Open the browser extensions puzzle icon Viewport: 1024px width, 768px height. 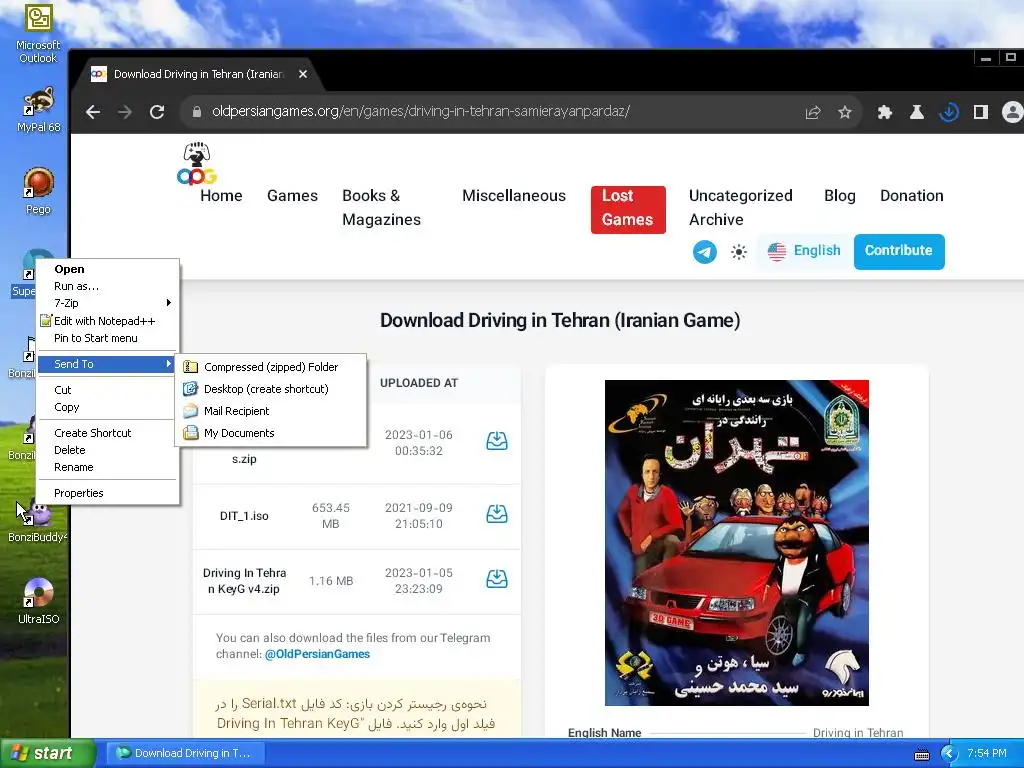click(x=884, y=112)
